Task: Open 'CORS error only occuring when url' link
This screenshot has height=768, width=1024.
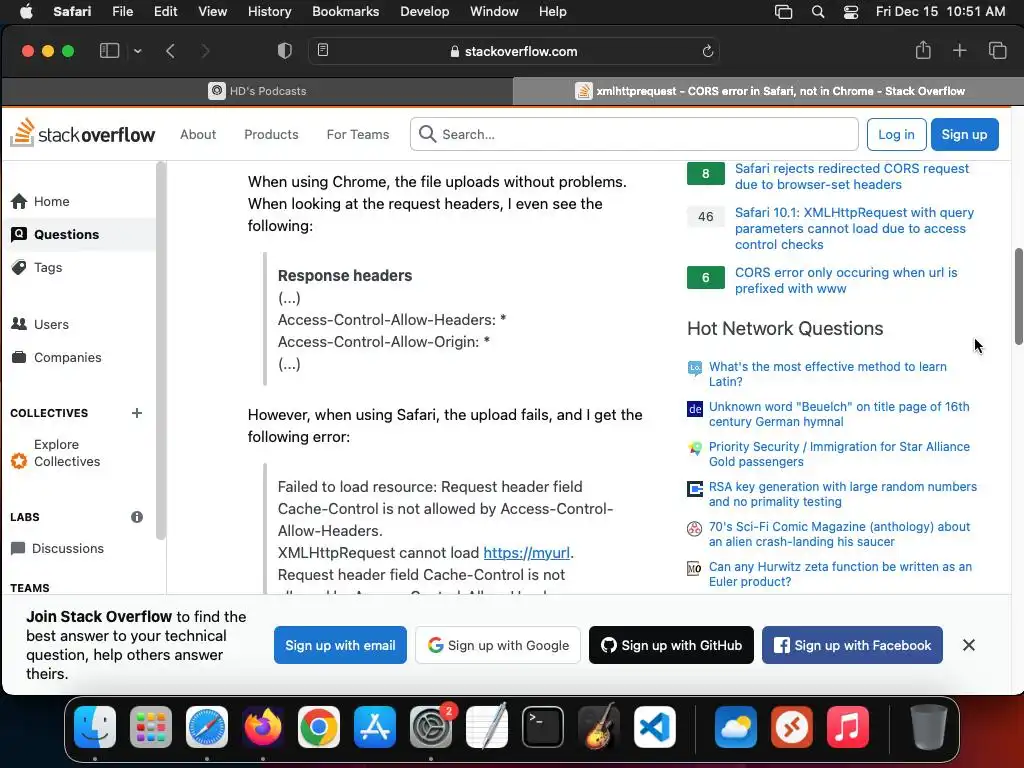Action: tap(846, 280)
